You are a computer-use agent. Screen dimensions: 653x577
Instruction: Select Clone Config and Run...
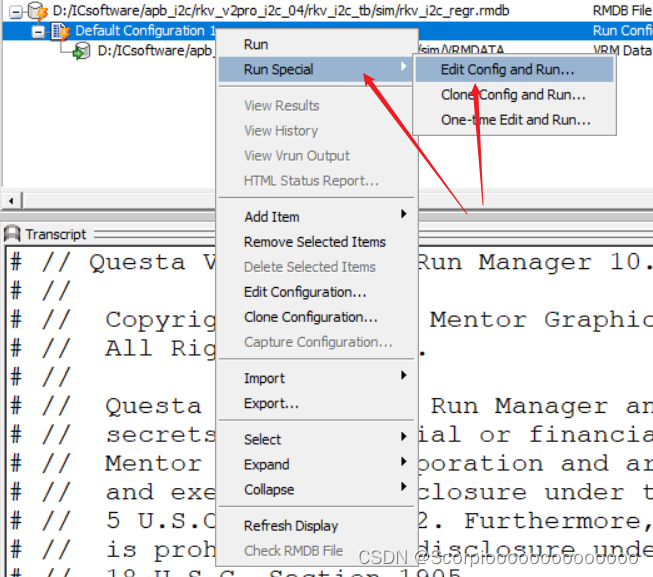pyautogui.click(x=514, y=95)
